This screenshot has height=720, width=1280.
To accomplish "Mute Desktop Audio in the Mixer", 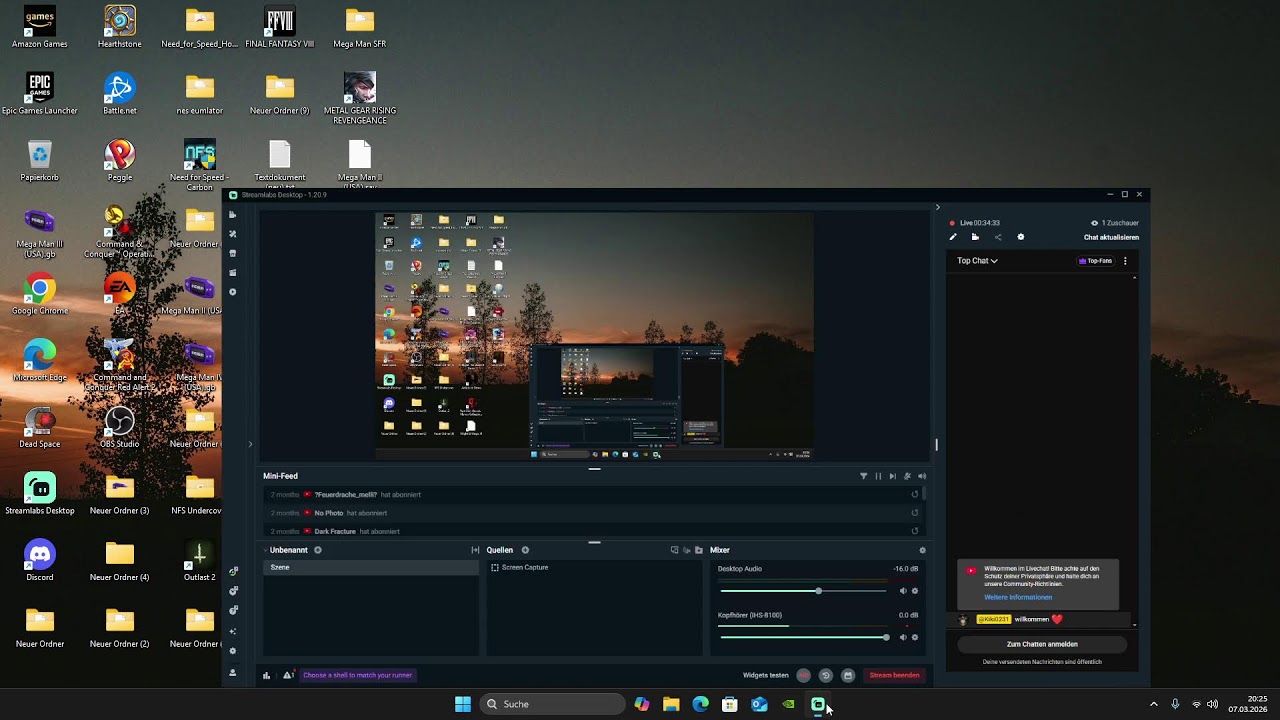I will (x=903, y=591).
